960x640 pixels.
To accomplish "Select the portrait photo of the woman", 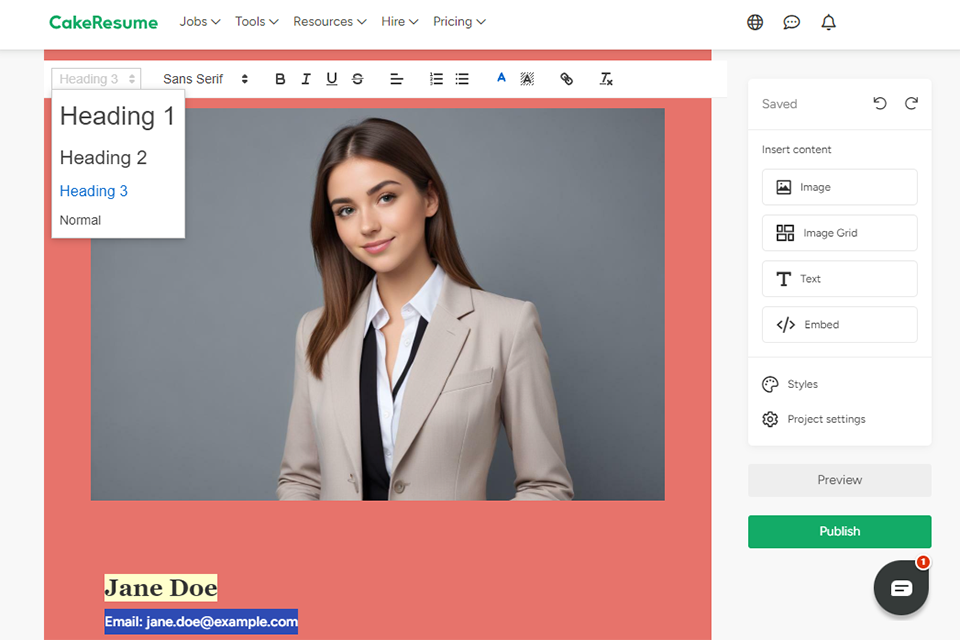I will (378, 304).
